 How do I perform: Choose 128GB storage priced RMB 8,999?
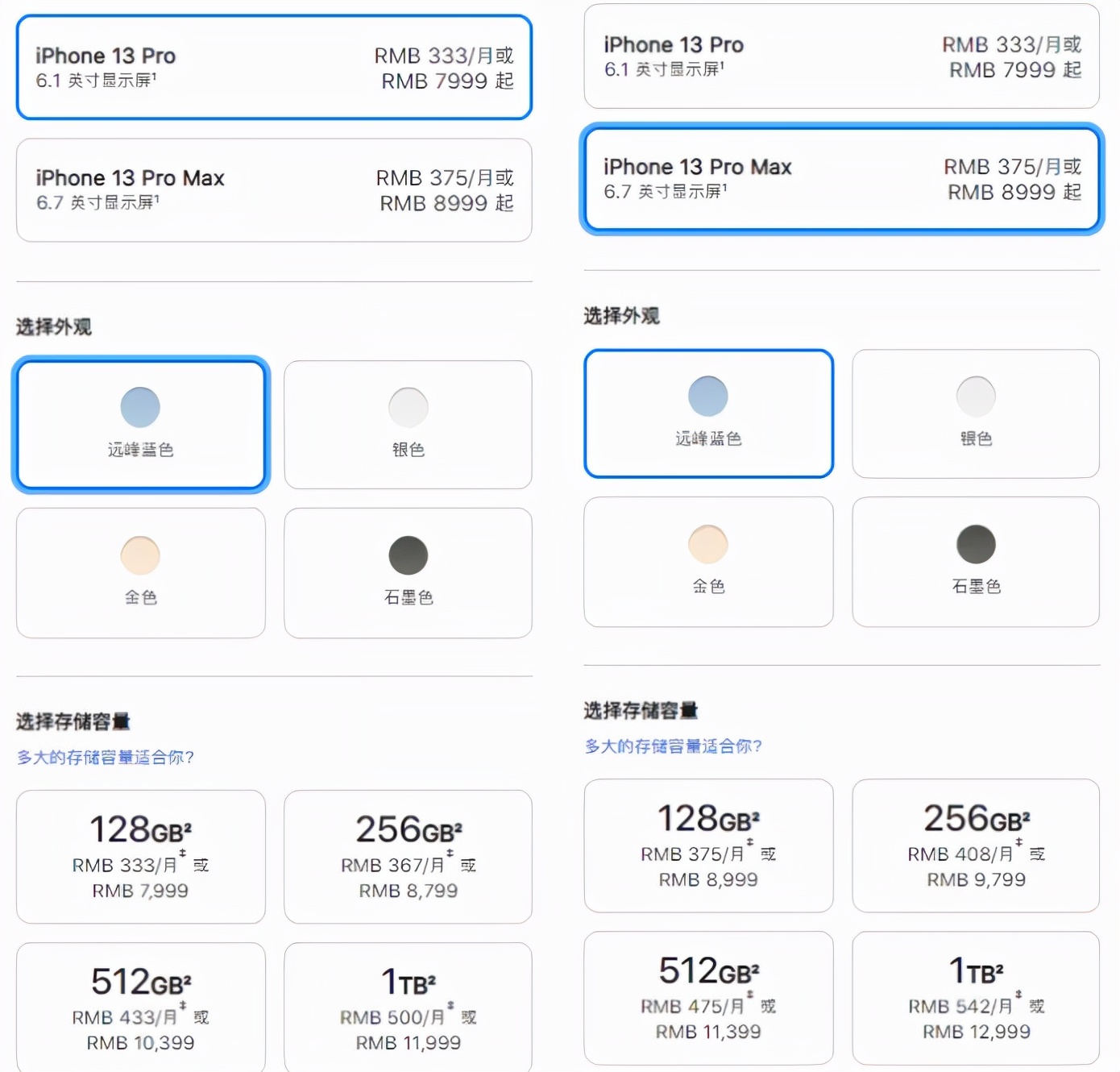coord(708,846)
